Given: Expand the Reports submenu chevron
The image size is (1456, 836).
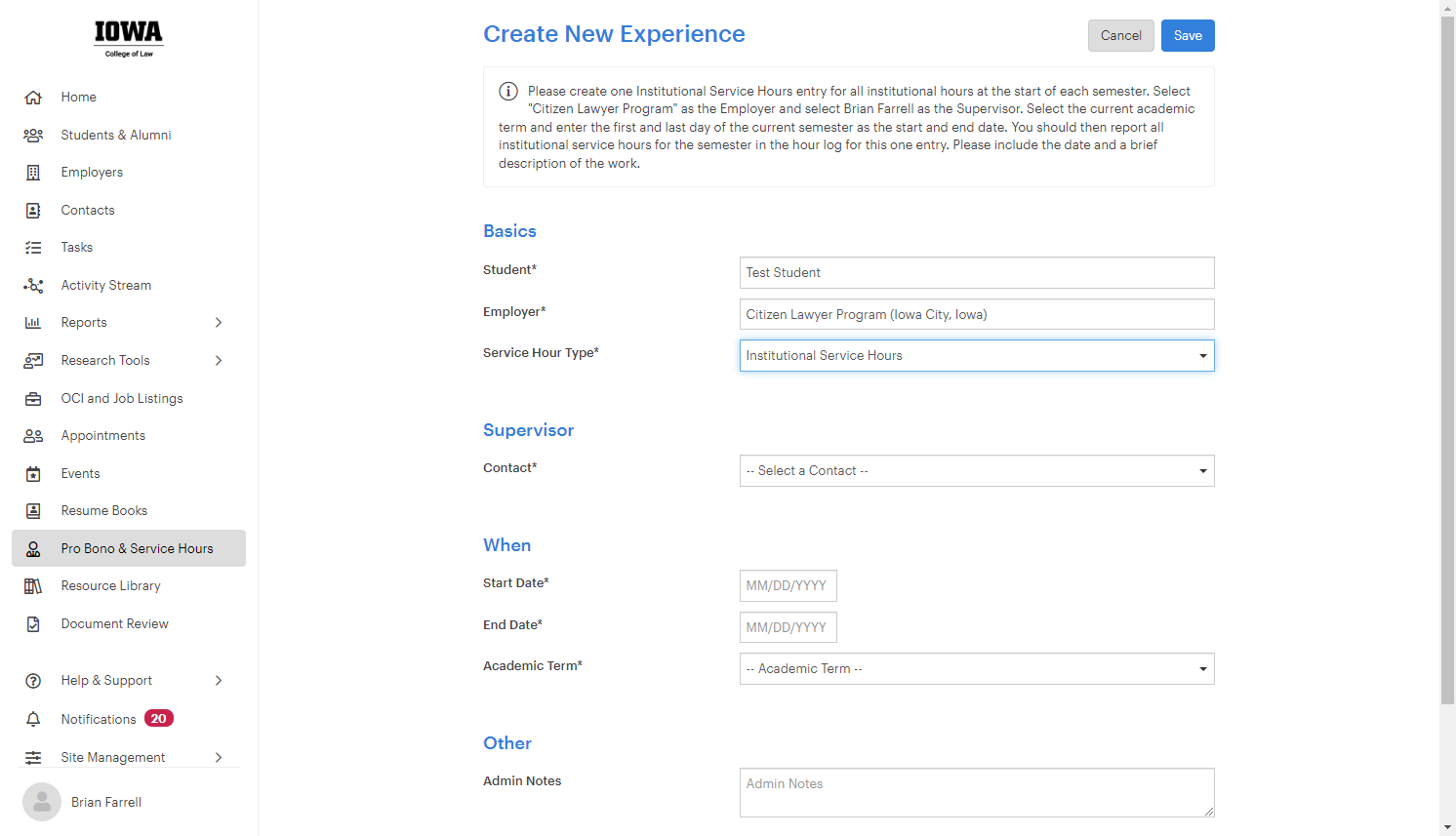Looking at the screenshot, I should pos(219,323).
